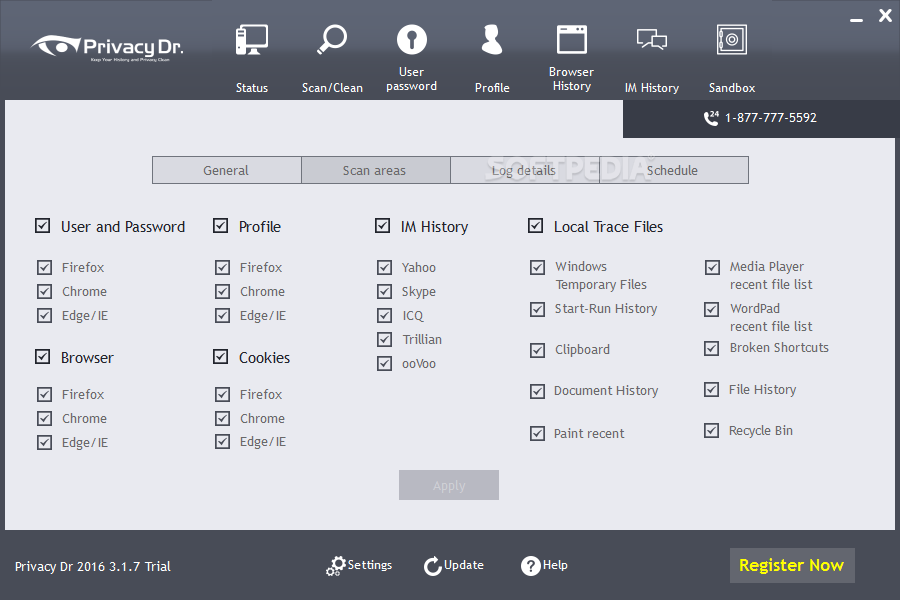
Task: Open Scan/Clean magnifier icon
Action: [x=332, y=39]
